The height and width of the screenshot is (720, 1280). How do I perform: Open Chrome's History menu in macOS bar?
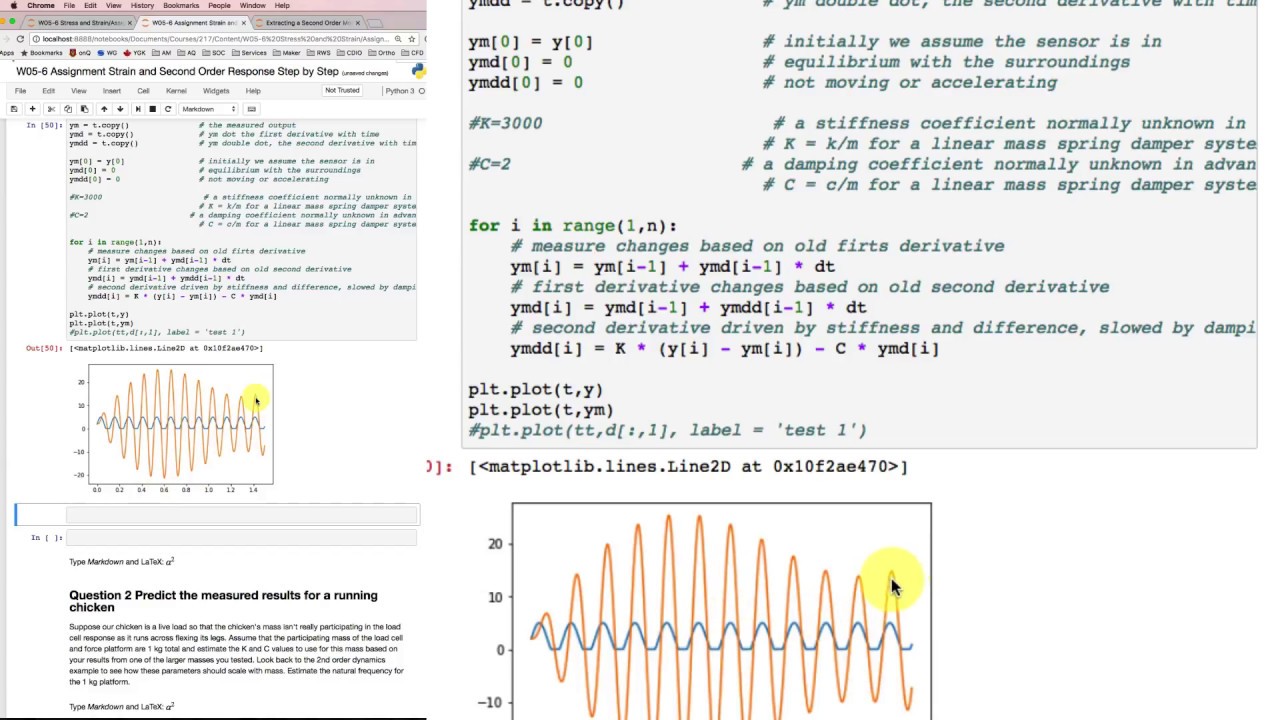[x=142, y=6]
